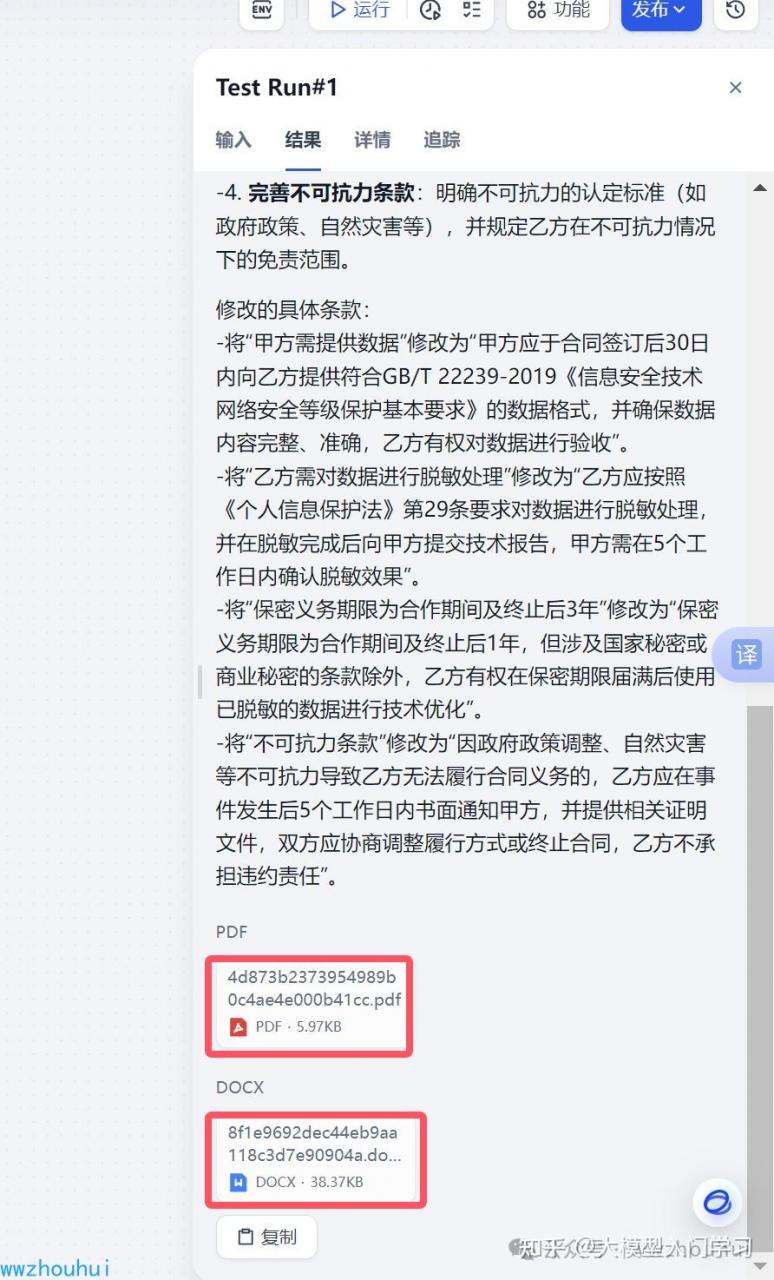Image resolution: width=774 pixels, height=1280 pixels.
Task: Open the ENV environment variables icon
Action: 261,9
